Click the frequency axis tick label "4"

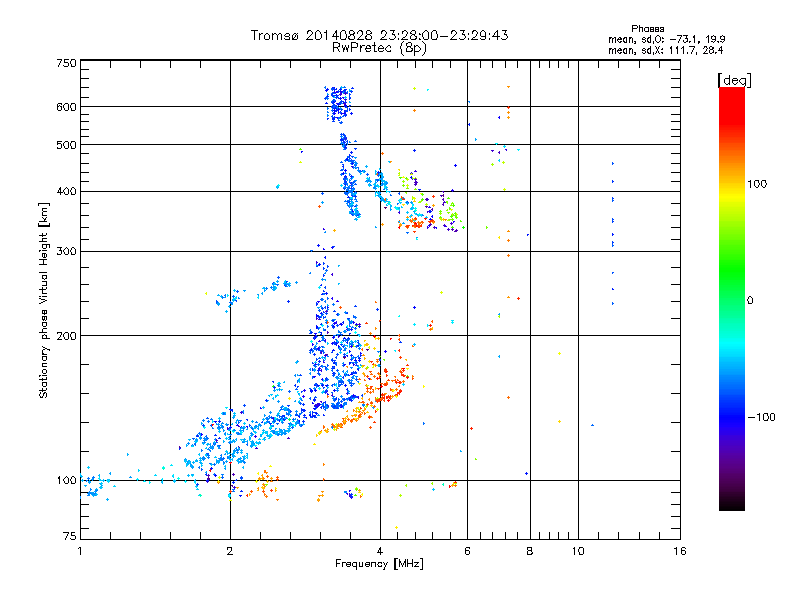coord(380,551)
